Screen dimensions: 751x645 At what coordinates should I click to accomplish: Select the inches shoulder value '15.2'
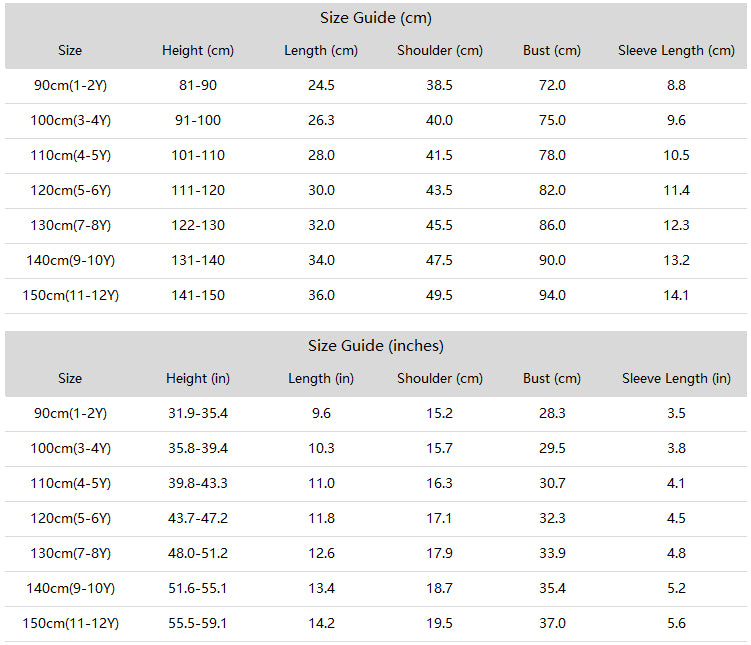(x=439, y=413)
